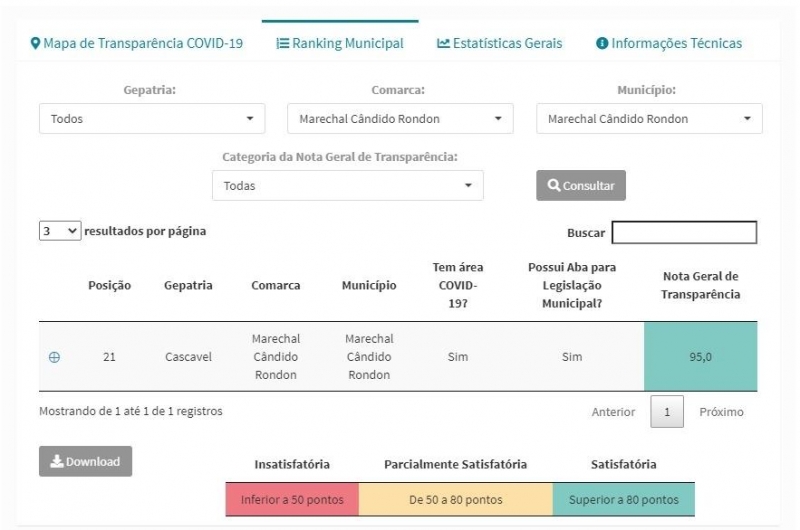Focus the Buscar search field
The width and height of the screenshot is (800, 530).
click(x=684, y=233)
